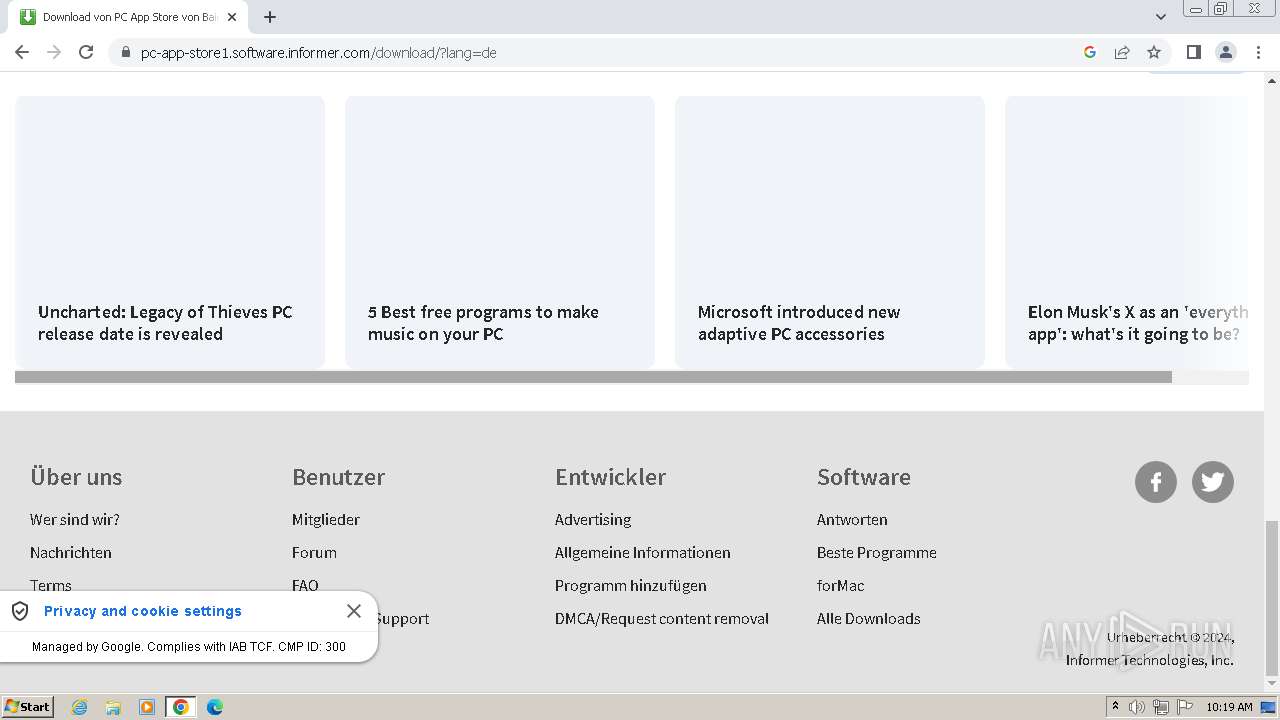
Task: Open Elon Musk's X everything app article
Action: click(1127, 232)
